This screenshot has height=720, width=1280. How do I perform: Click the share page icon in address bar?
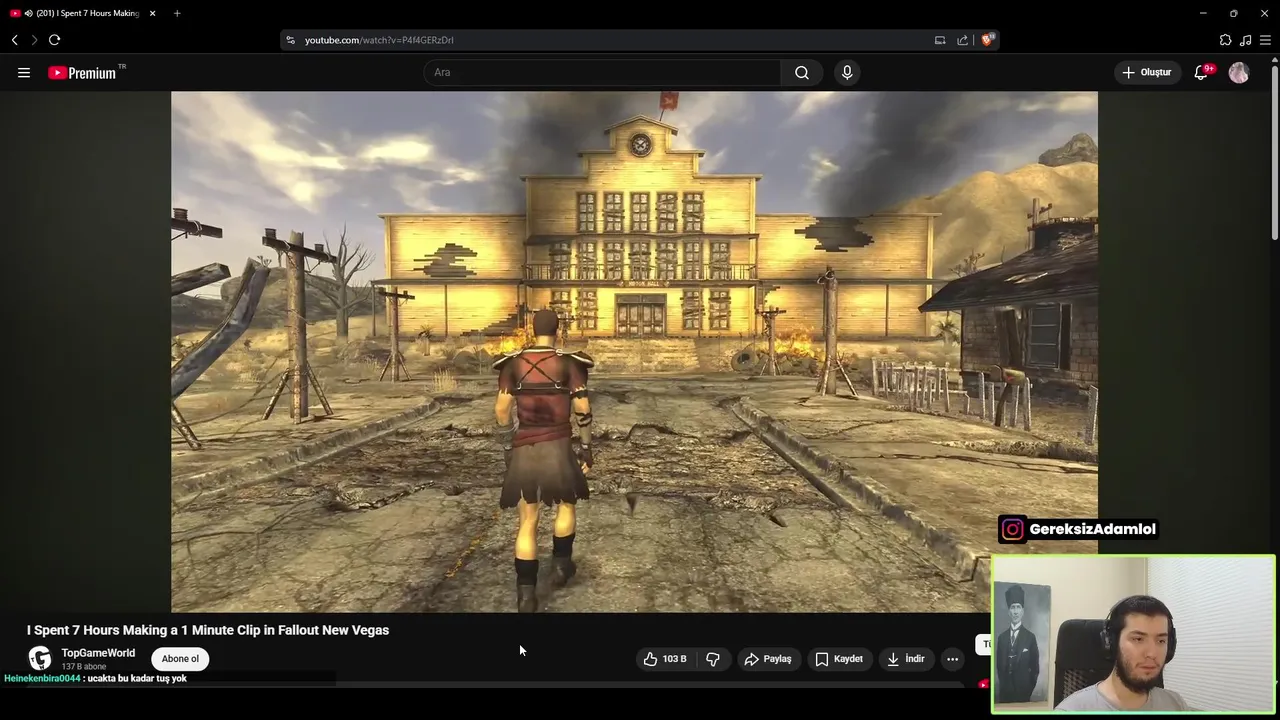tap(962, 40)
